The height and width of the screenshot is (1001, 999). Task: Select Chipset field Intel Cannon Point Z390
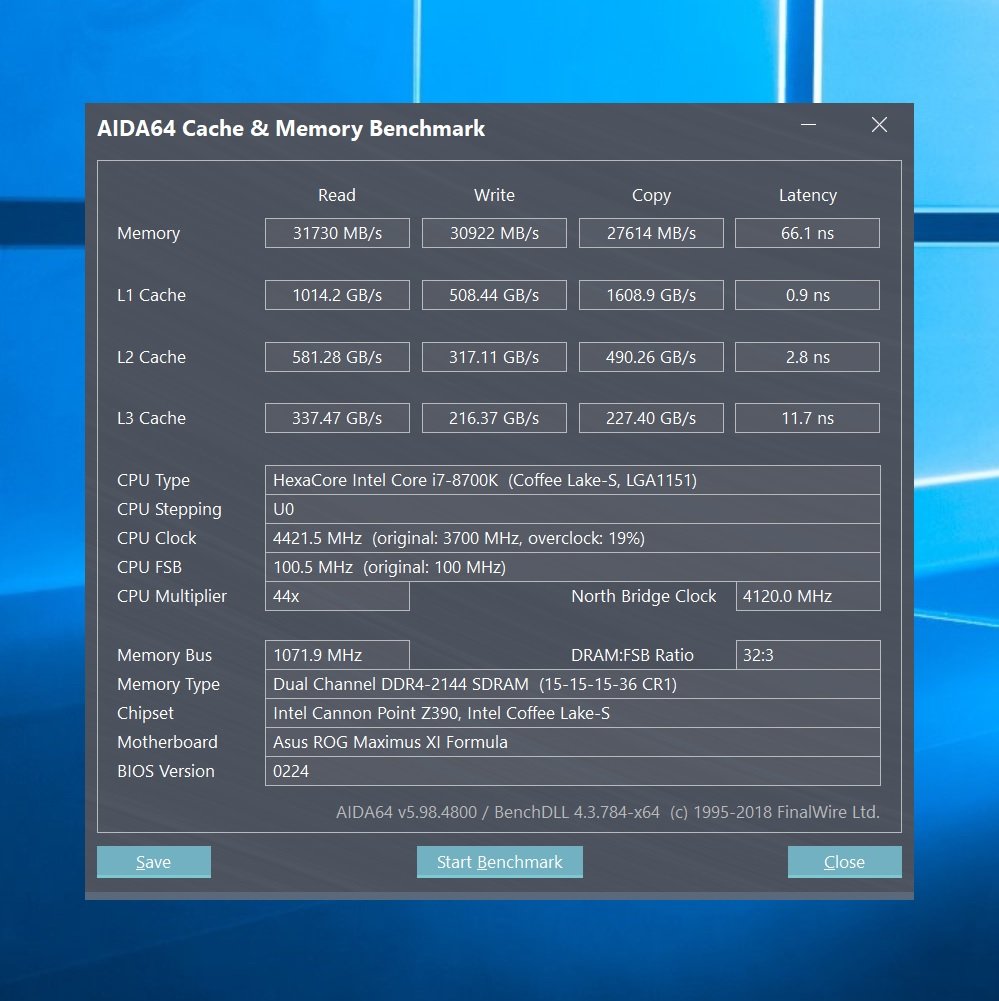(x=573, y=713)
